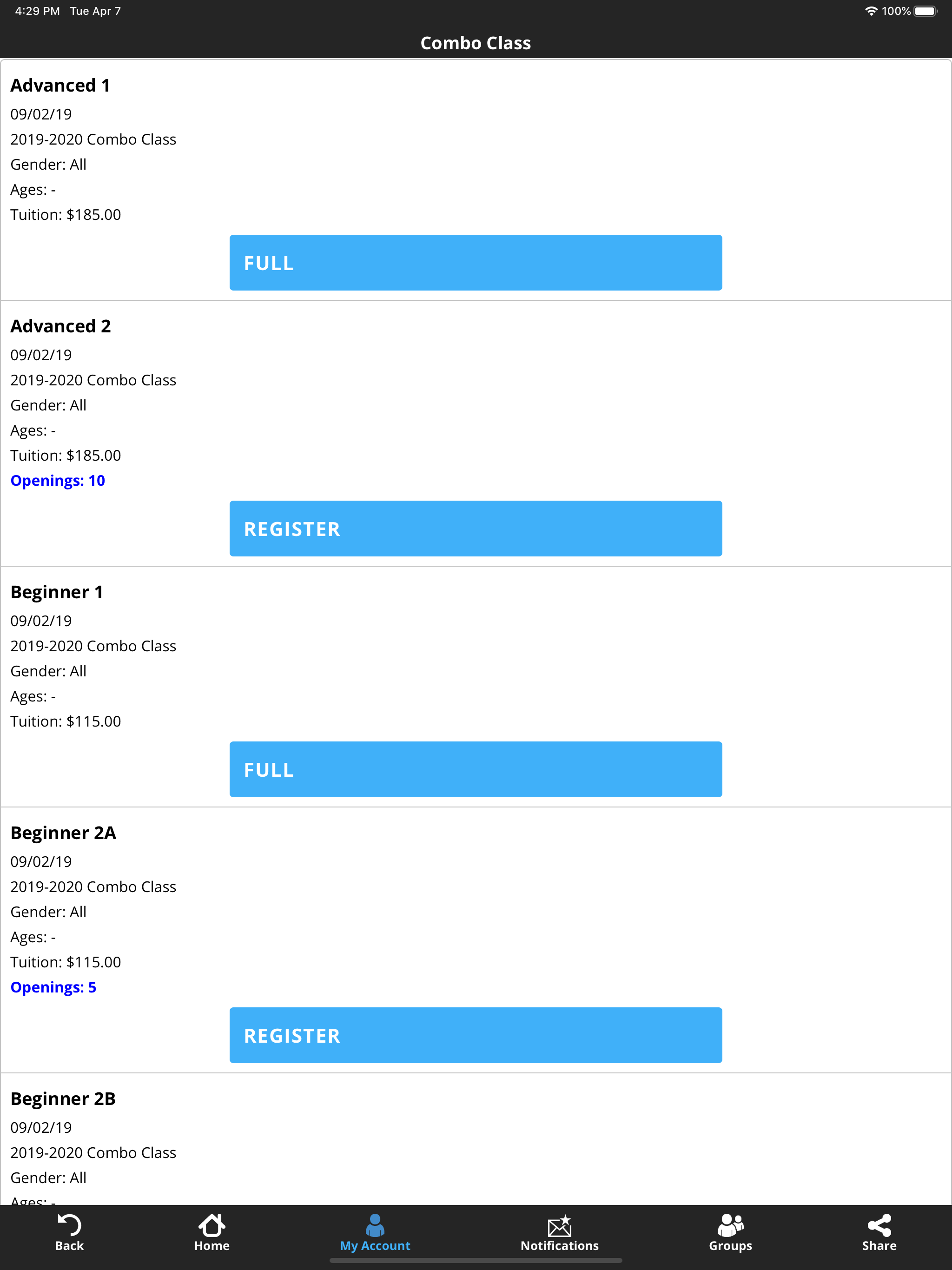Select the Advanced 1 class title

click(x=60, y=86)
